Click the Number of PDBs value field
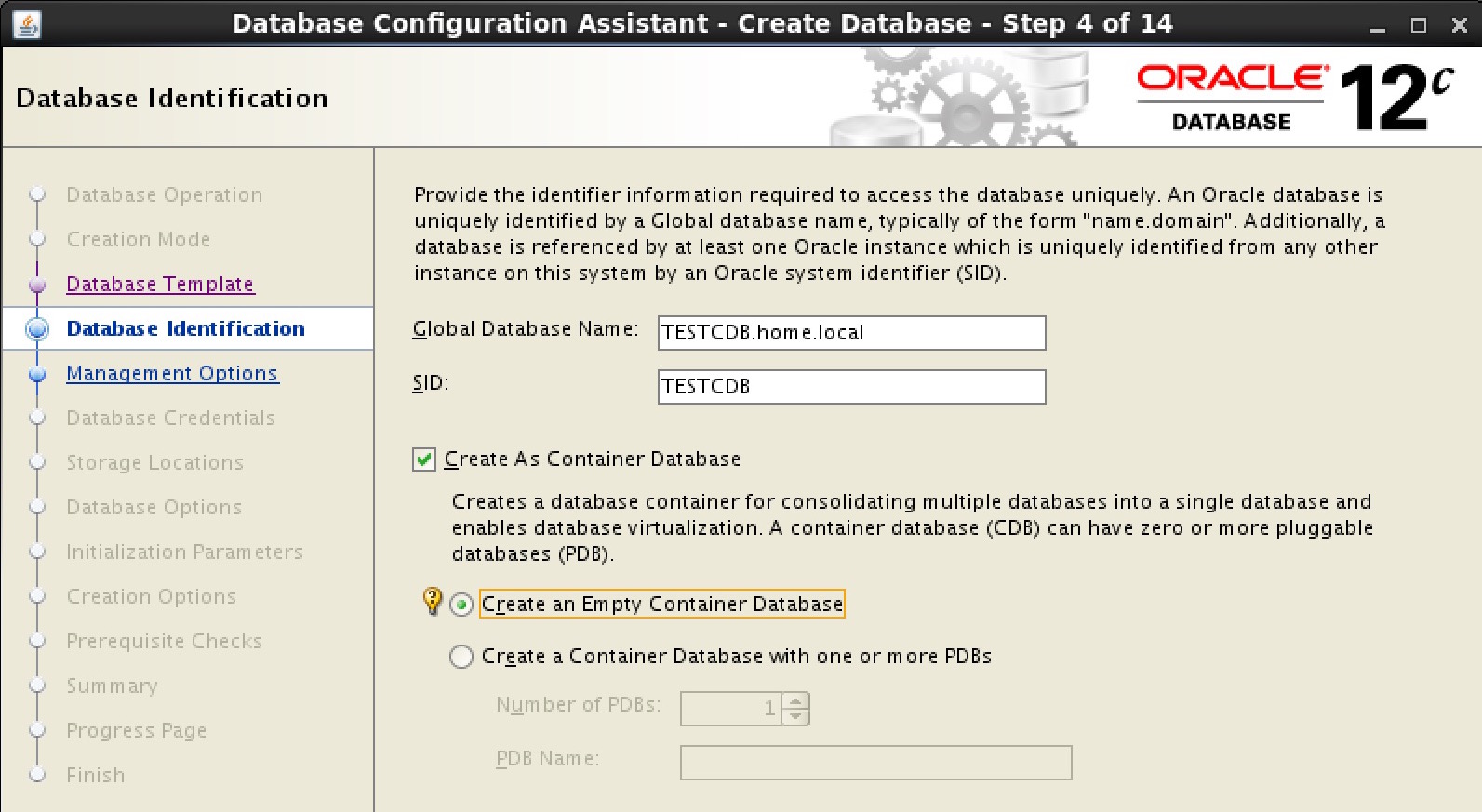 tap(731, 709)
